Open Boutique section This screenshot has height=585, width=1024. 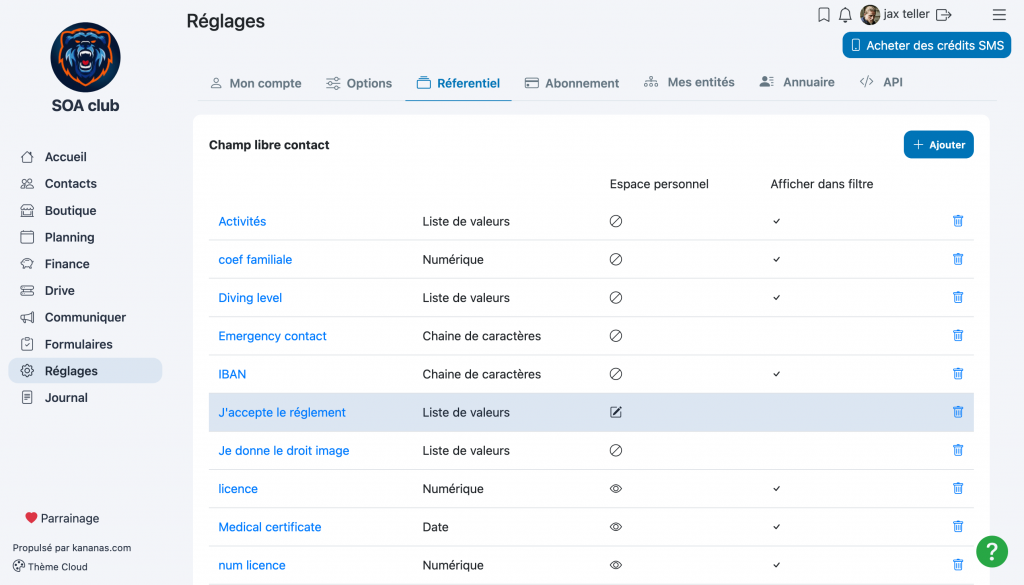point(85,210)
